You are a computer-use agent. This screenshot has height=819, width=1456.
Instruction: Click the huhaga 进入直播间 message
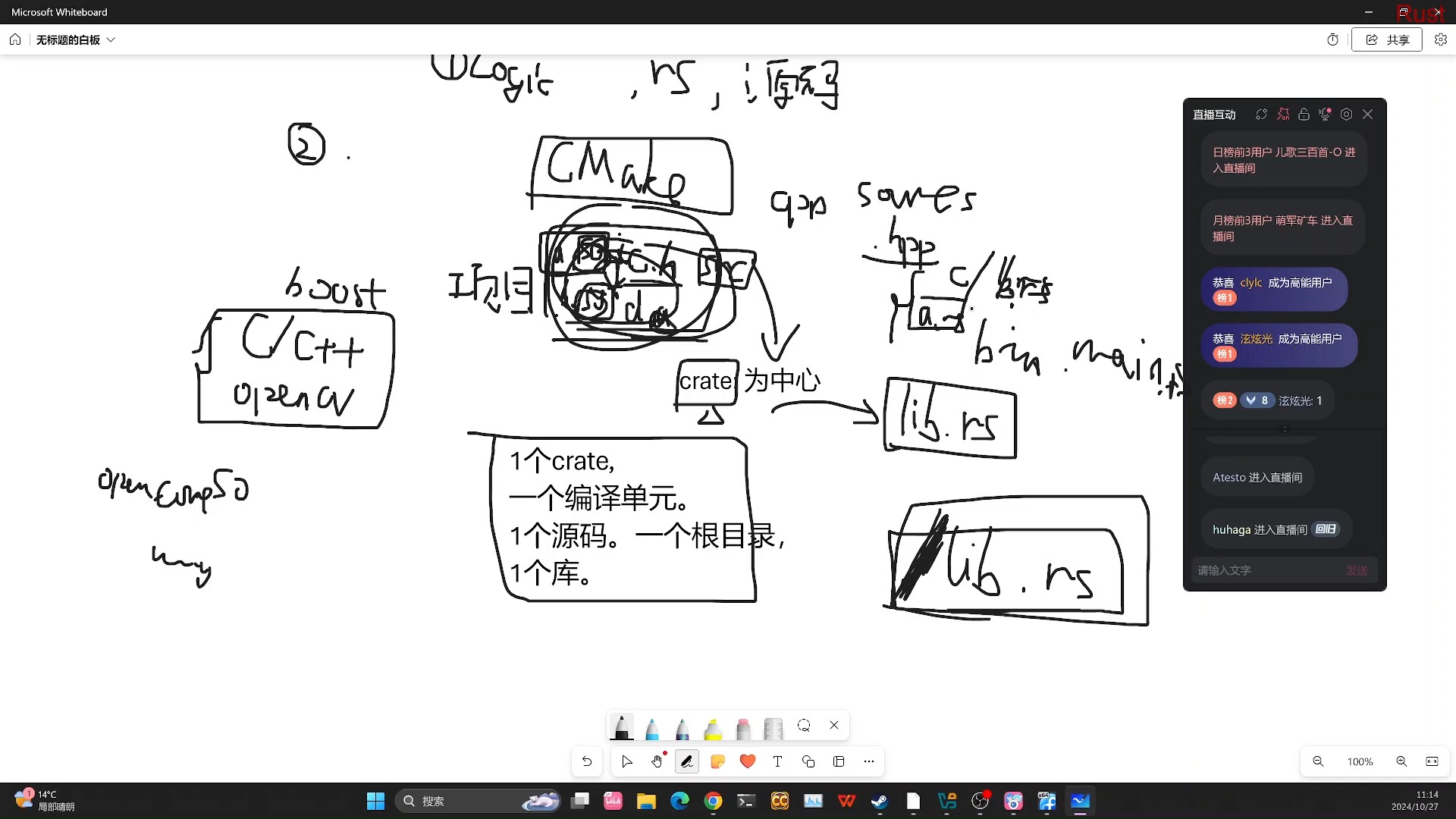tap(1276, 529)
